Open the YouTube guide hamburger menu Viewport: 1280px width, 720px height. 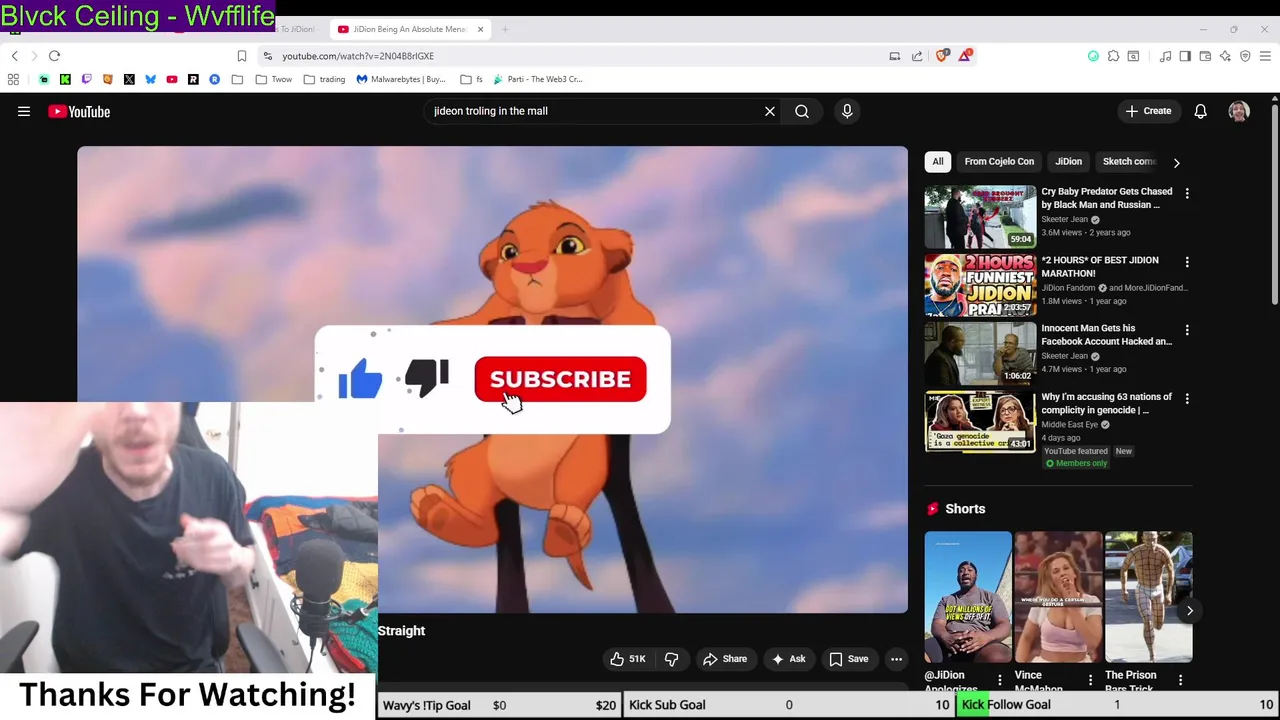(x=24, y=112)
